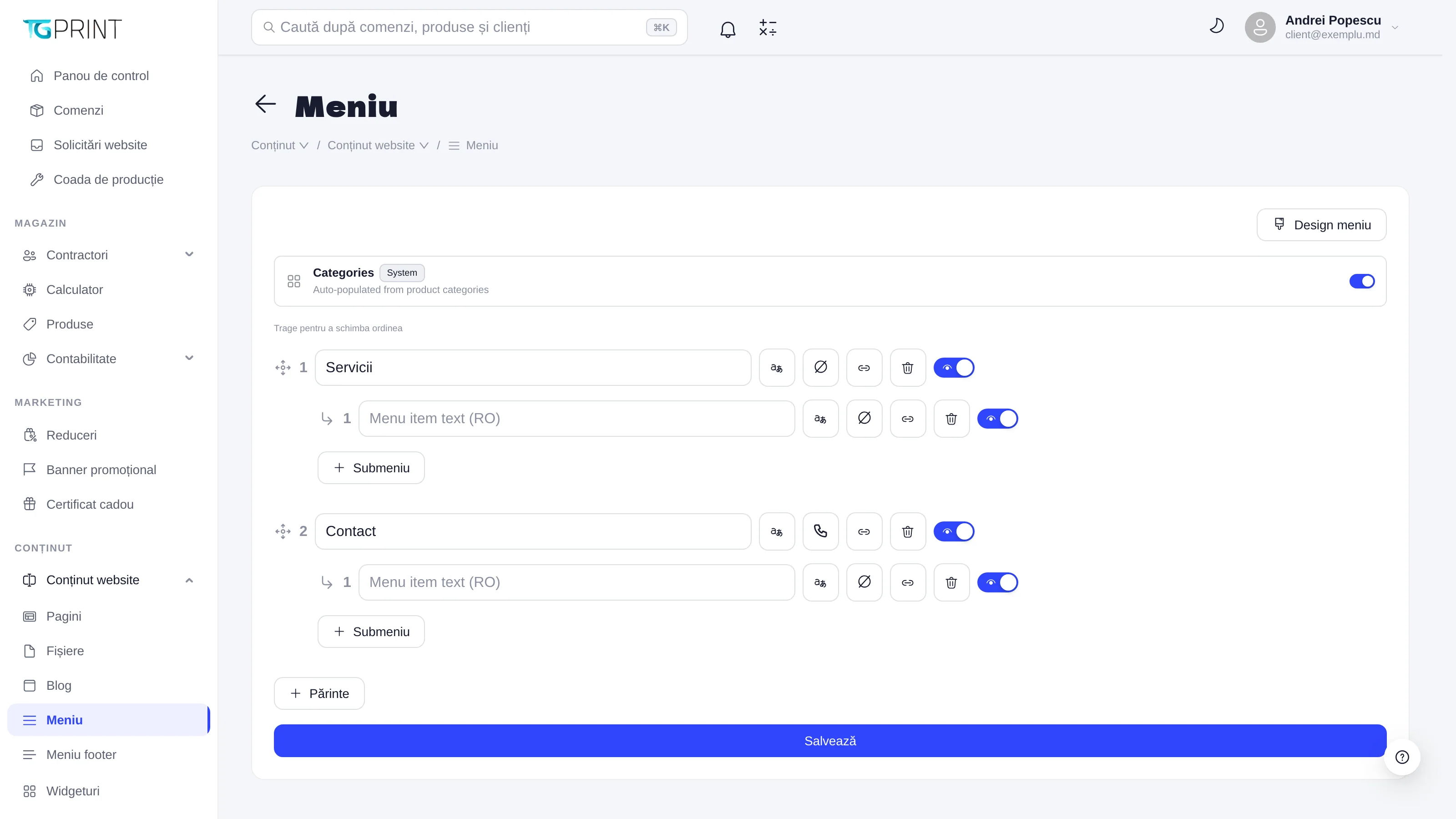Open the help question mark button
Image resolution: width=1456 pixels, height=819 pixels.
click(x=1402, y=757)
